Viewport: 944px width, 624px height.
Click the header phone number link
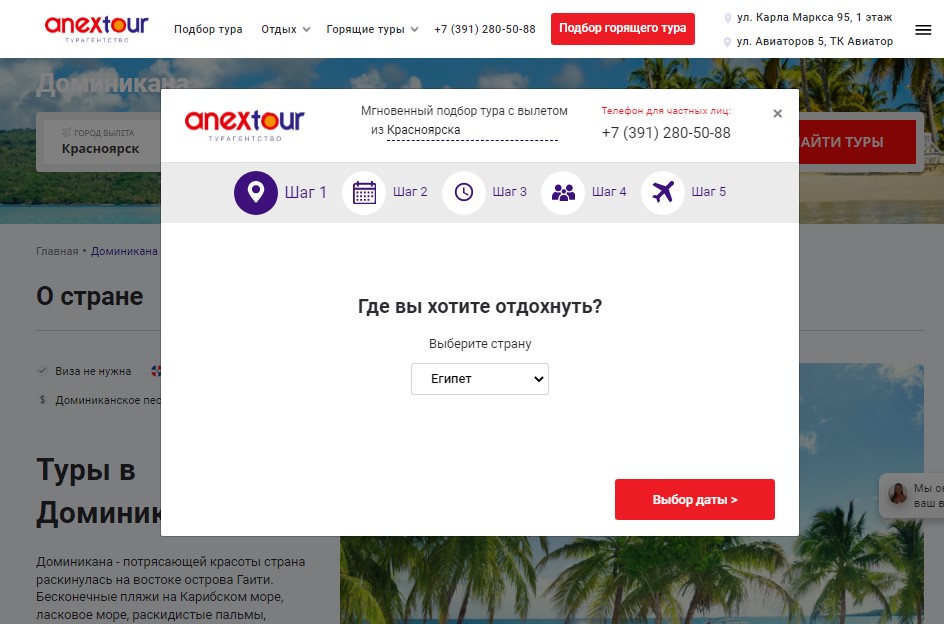tap(485, 29)
